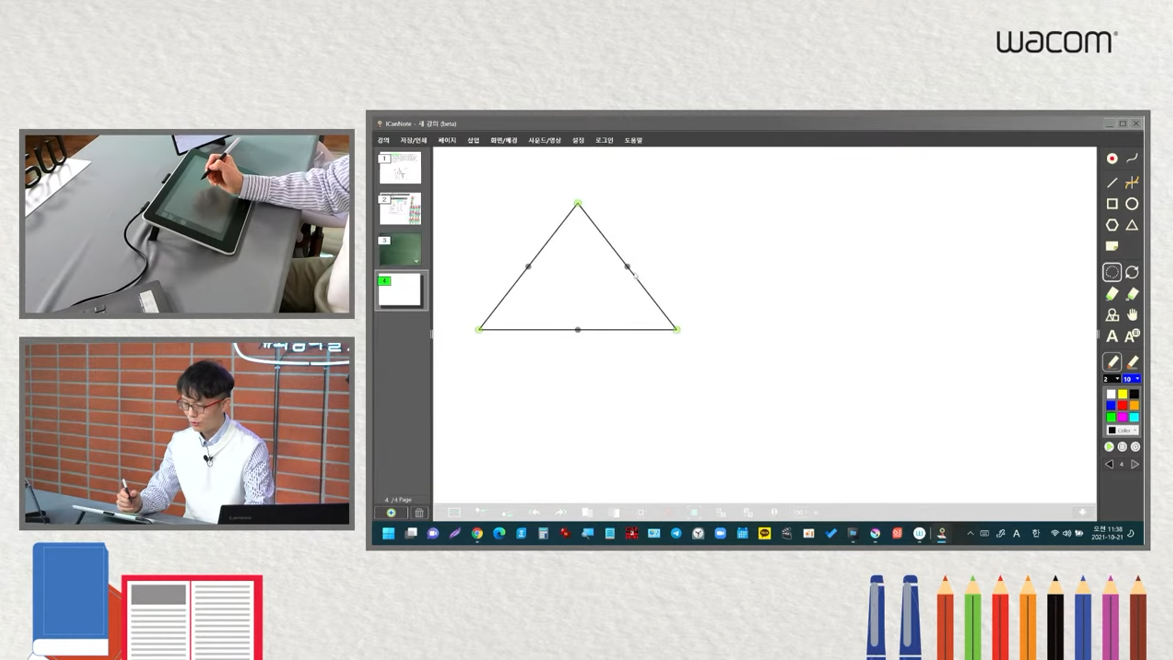The image size is (1173, 660).
Task: Delete page with trash button
Action: (x=419, y=513)
